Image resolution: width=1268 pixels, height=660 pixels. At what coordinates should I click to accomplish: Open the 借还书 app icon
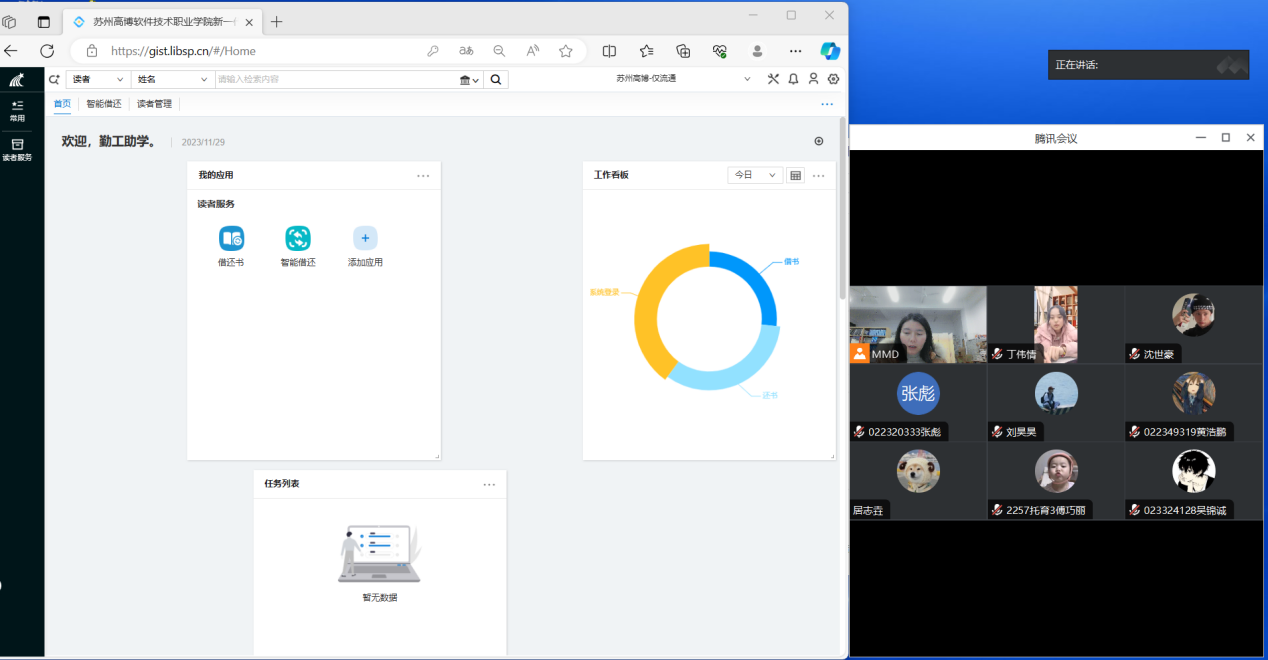pyautogui.click(x=231, y=239)
